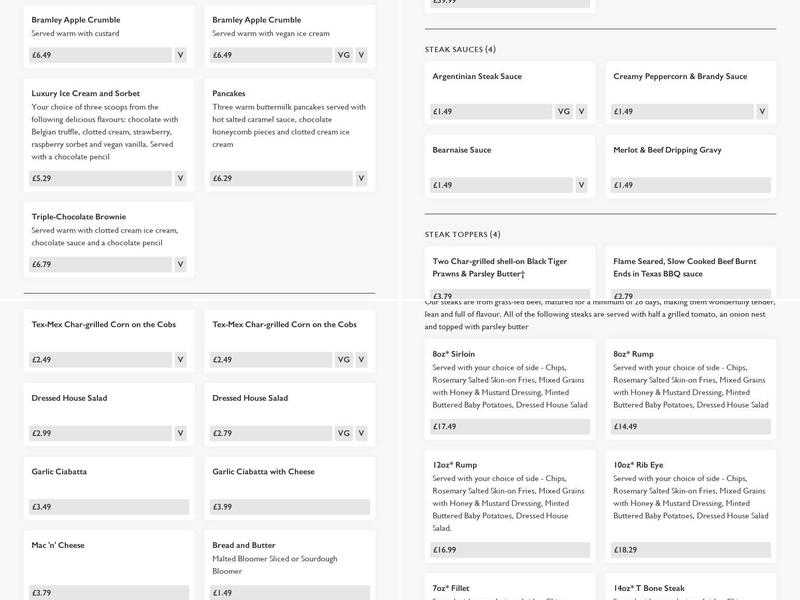Click VG badge on the £2.79 Dressed House Salad

343,433
